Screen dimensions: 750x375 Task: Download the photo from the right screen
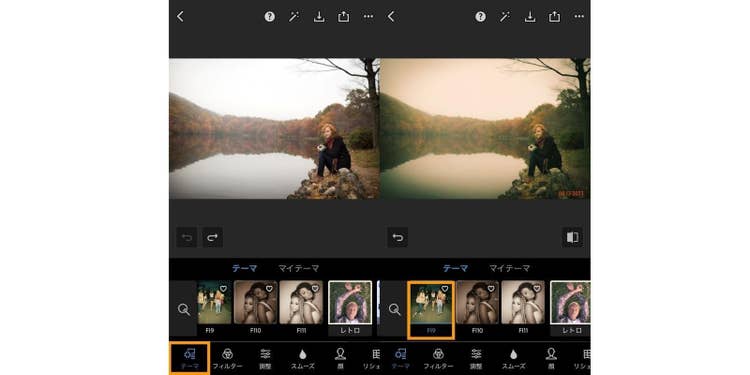click(530, 17)
